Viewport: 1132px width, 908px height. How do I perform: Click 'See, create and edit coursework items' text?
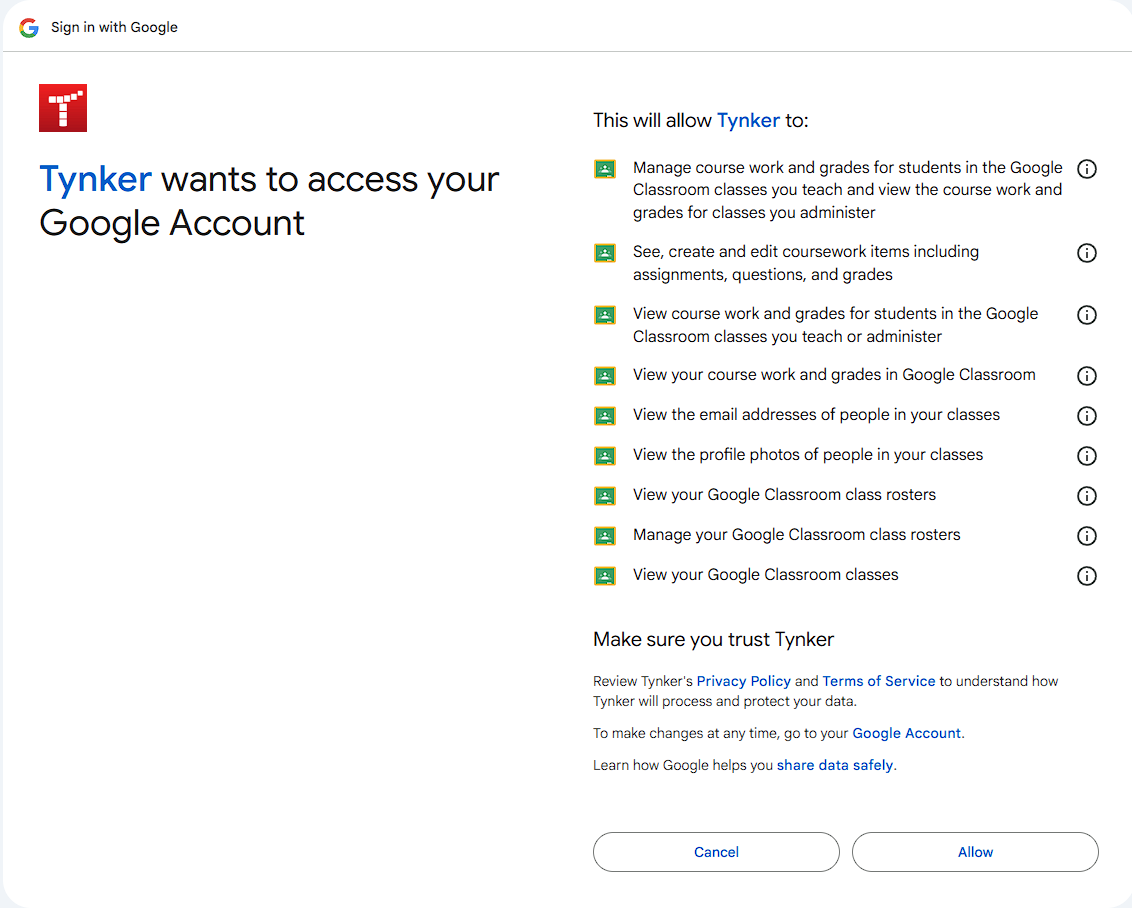(x=806, y=263)
